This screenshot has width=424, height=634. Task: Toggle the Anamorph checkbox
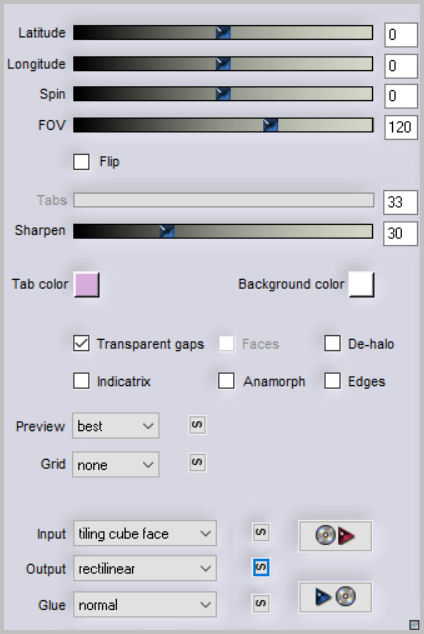(226, 381)
